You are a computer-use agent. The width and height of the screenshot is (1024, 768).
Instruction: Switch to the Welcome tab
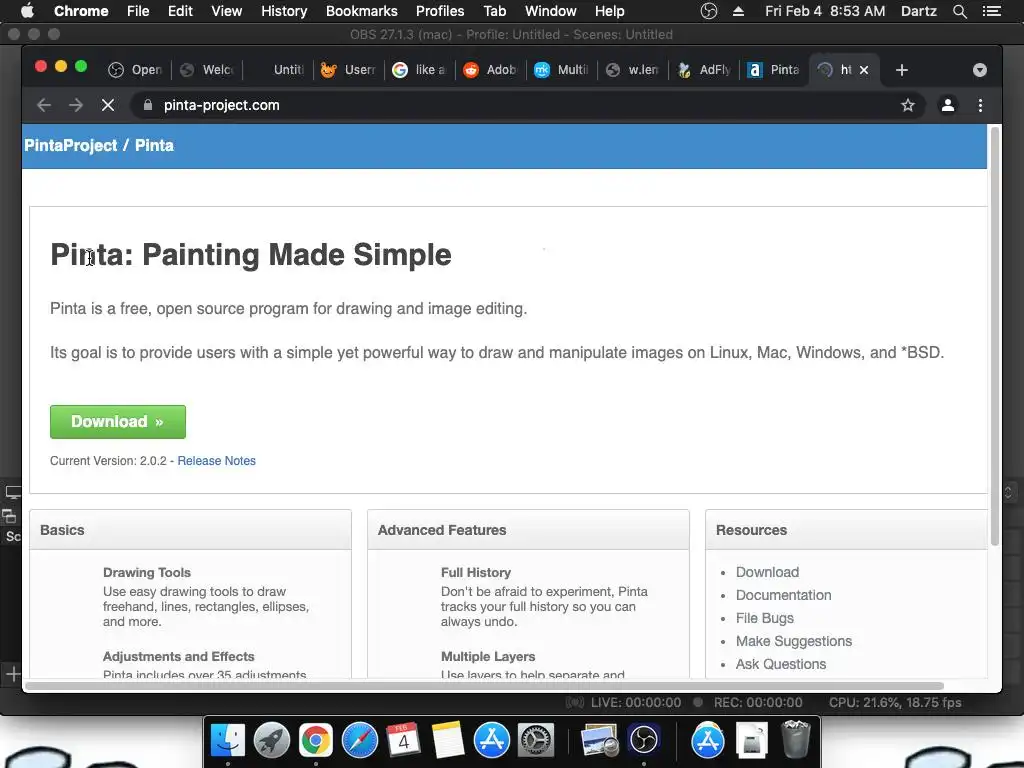206,70
